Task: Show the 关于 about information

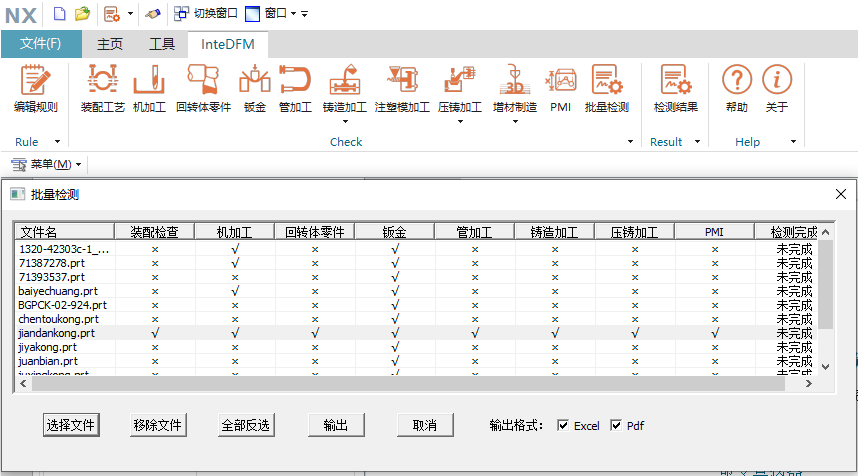Action: 776,89
